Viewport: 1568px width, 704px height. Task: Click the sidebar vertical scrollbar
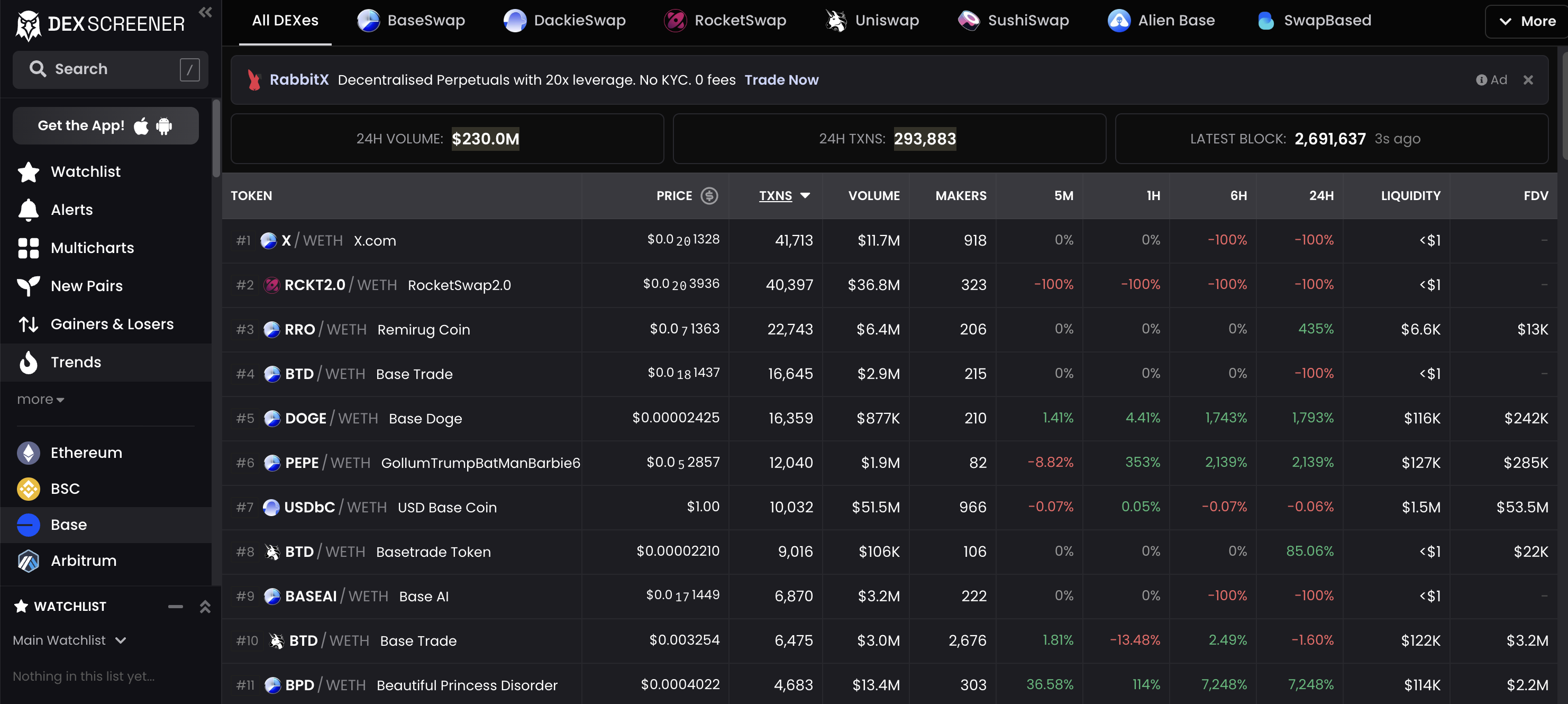[x=216, y=139]
